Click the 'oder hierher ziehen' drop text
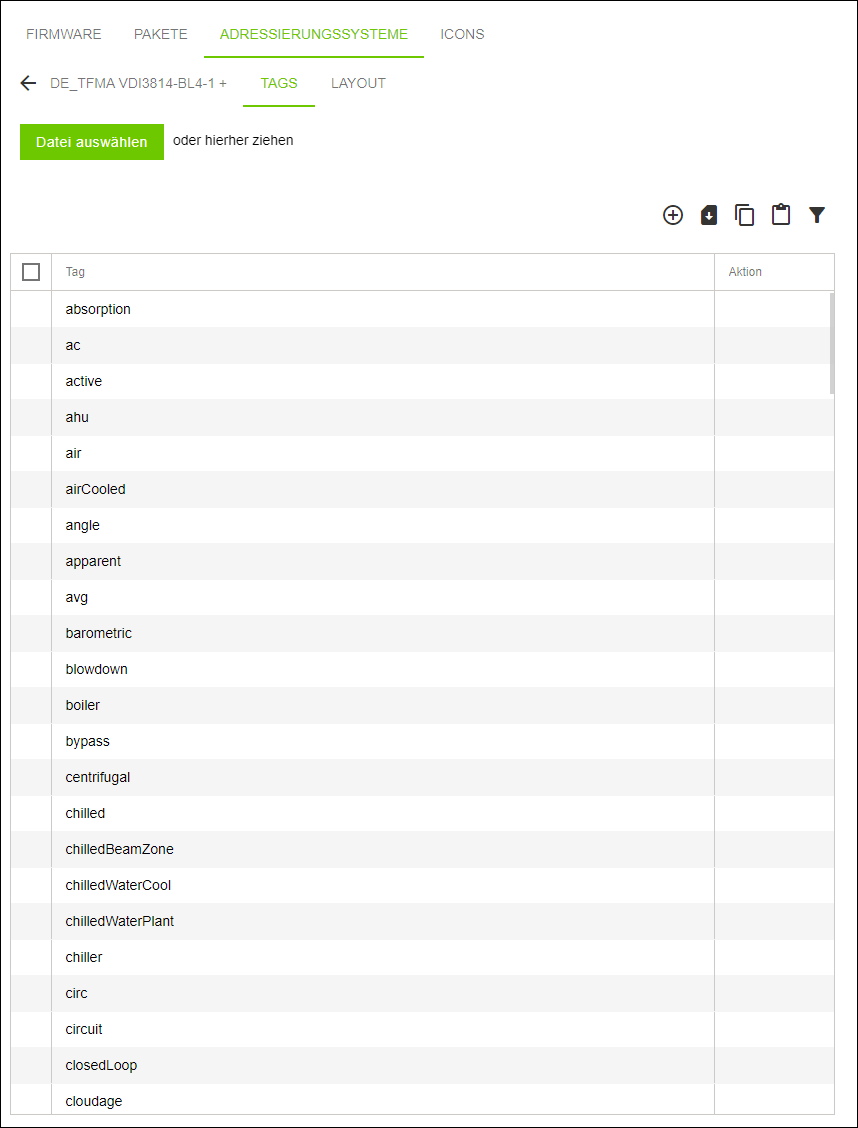The image size is (858, 1128). (x=233, y=140)
